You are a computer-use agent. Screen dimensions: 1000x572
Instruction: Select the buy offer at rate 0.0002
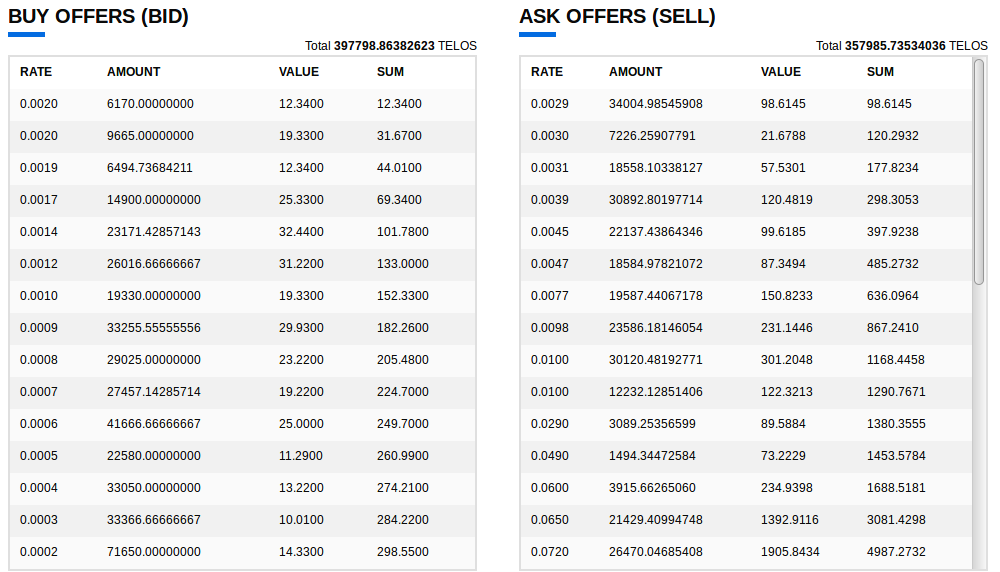click(242, 552)
